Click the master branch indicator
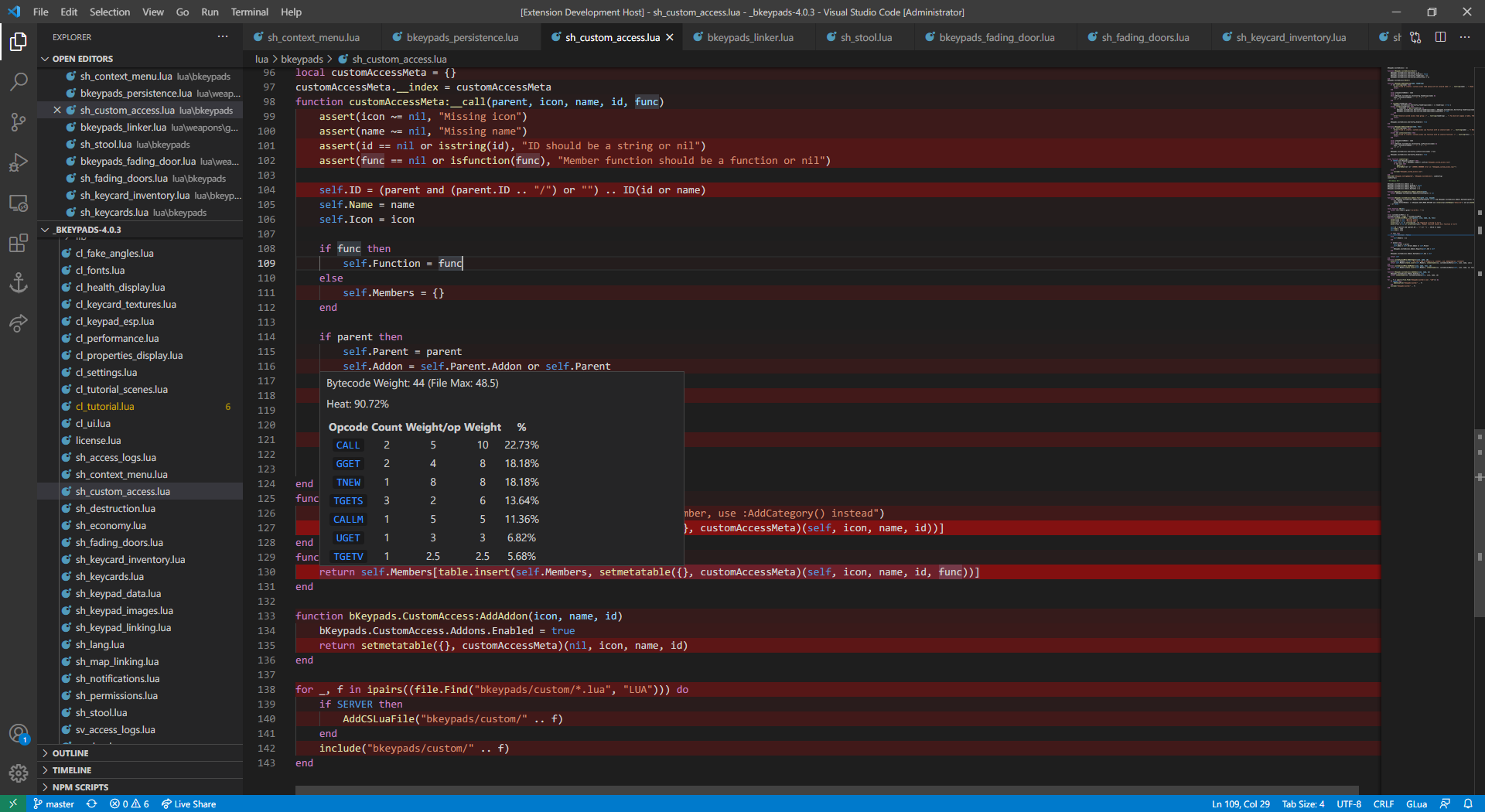 (x=53, y=804)
